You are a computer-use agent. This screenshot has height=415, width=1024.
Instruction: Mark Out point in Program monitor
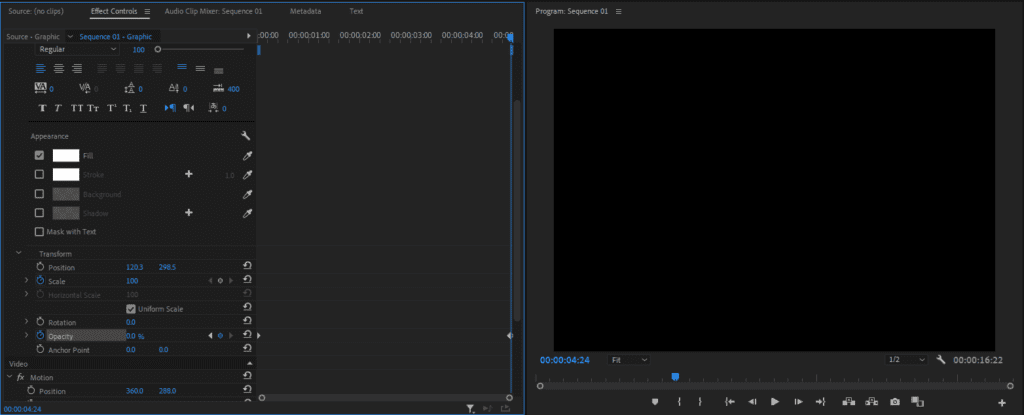[x=699, y=402]
